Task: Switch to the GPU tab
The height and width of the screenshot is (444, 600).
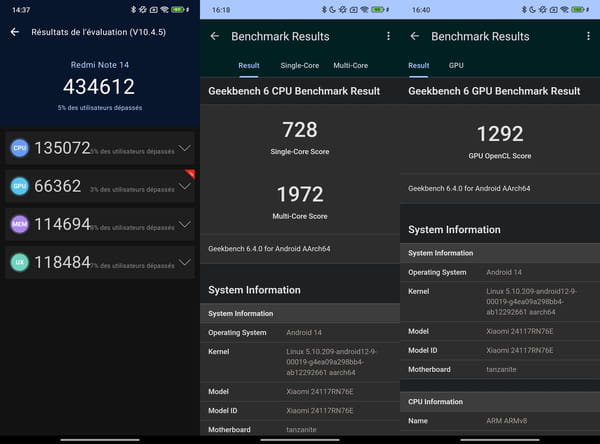Action: (x=456, y=65)
